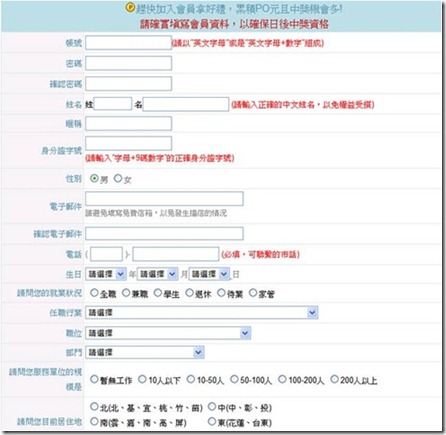Open the 生日 month dropdown
This screenshot has height=435, width=446.
click(157, 274)
